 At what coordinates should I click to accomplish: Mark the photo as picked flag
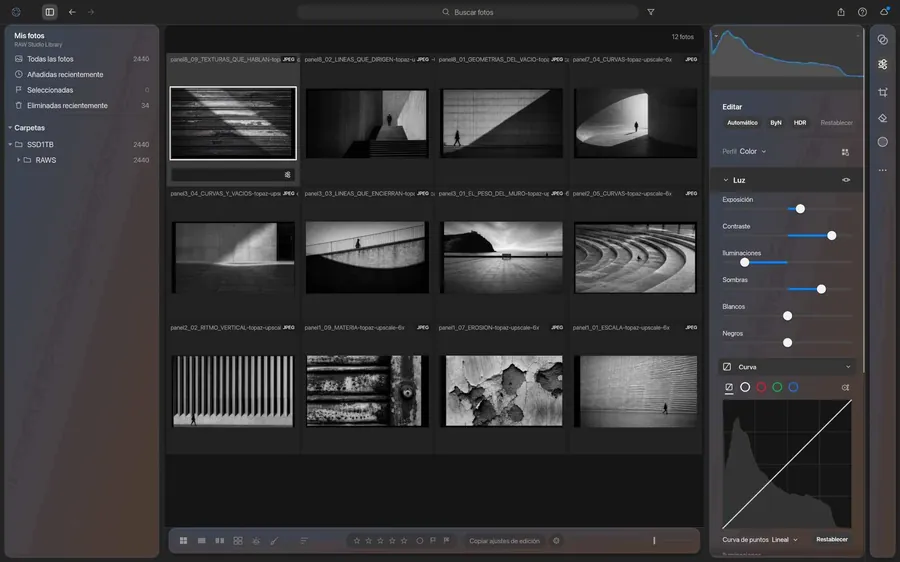click(x=433, y=541)
